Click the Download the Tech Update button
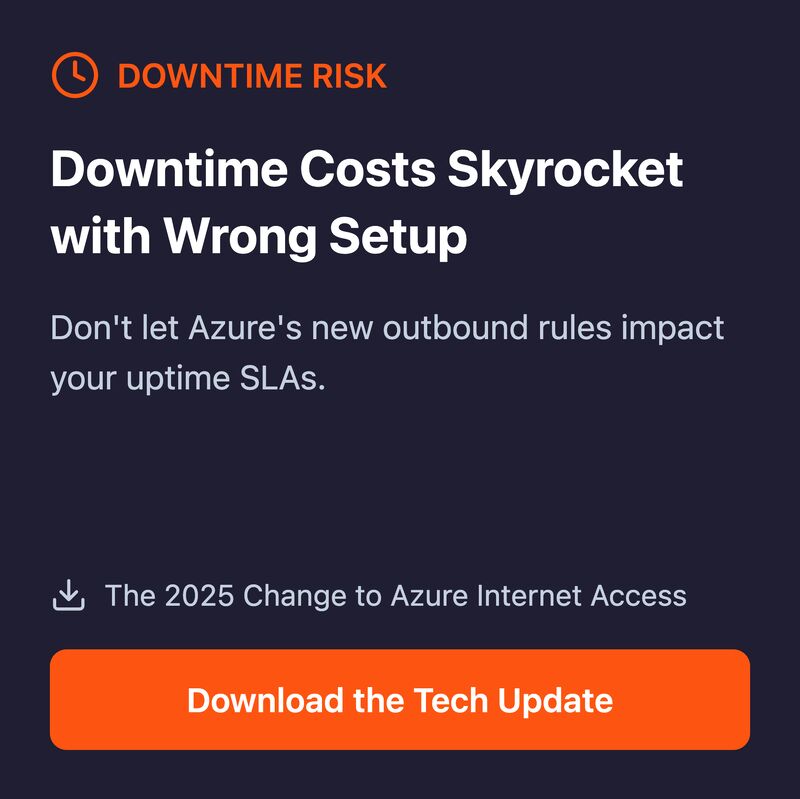This screenshot has width=800, height=799. 400,700
